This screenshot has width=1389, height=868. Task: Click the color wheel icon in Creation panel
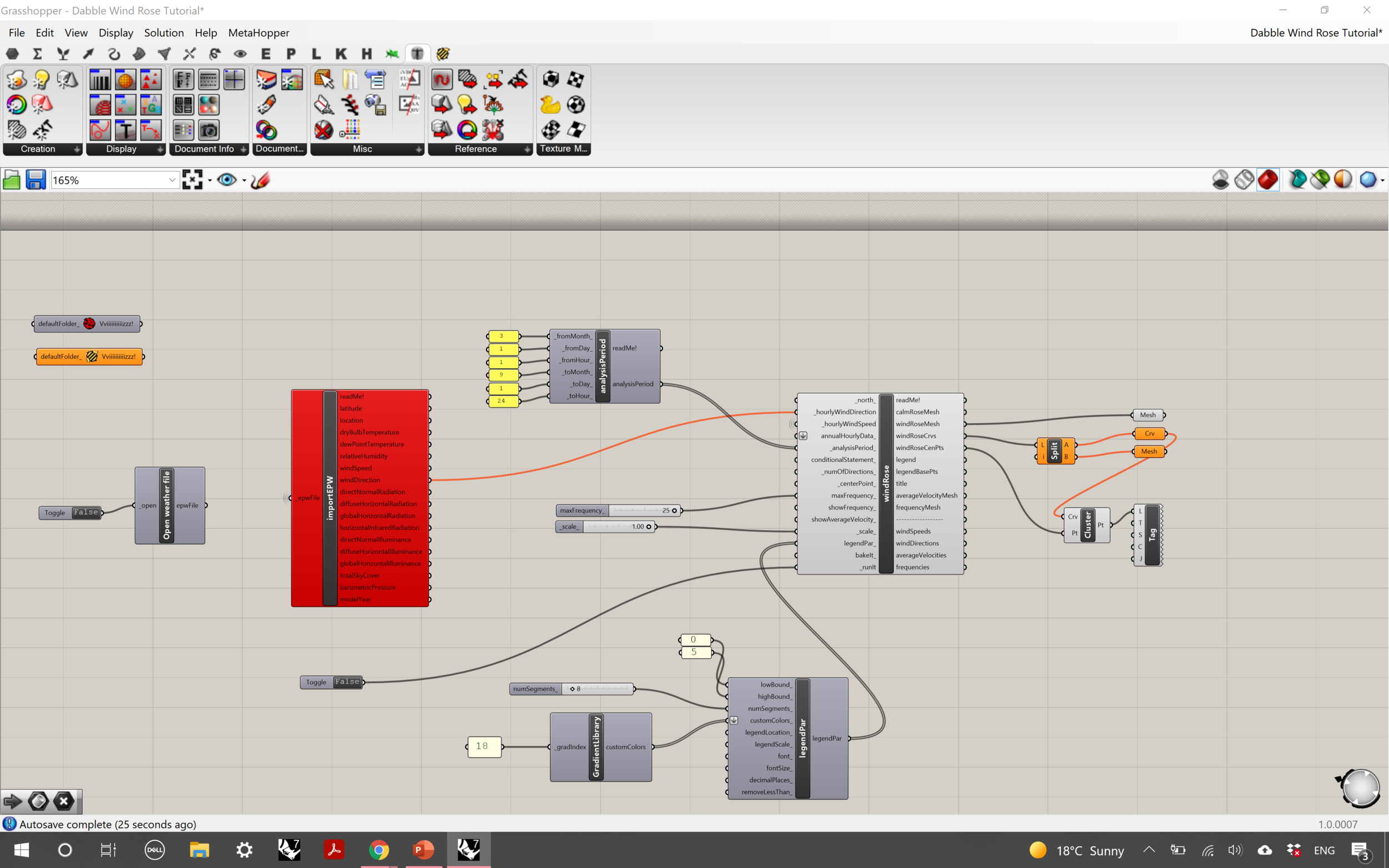coord(16,104)
